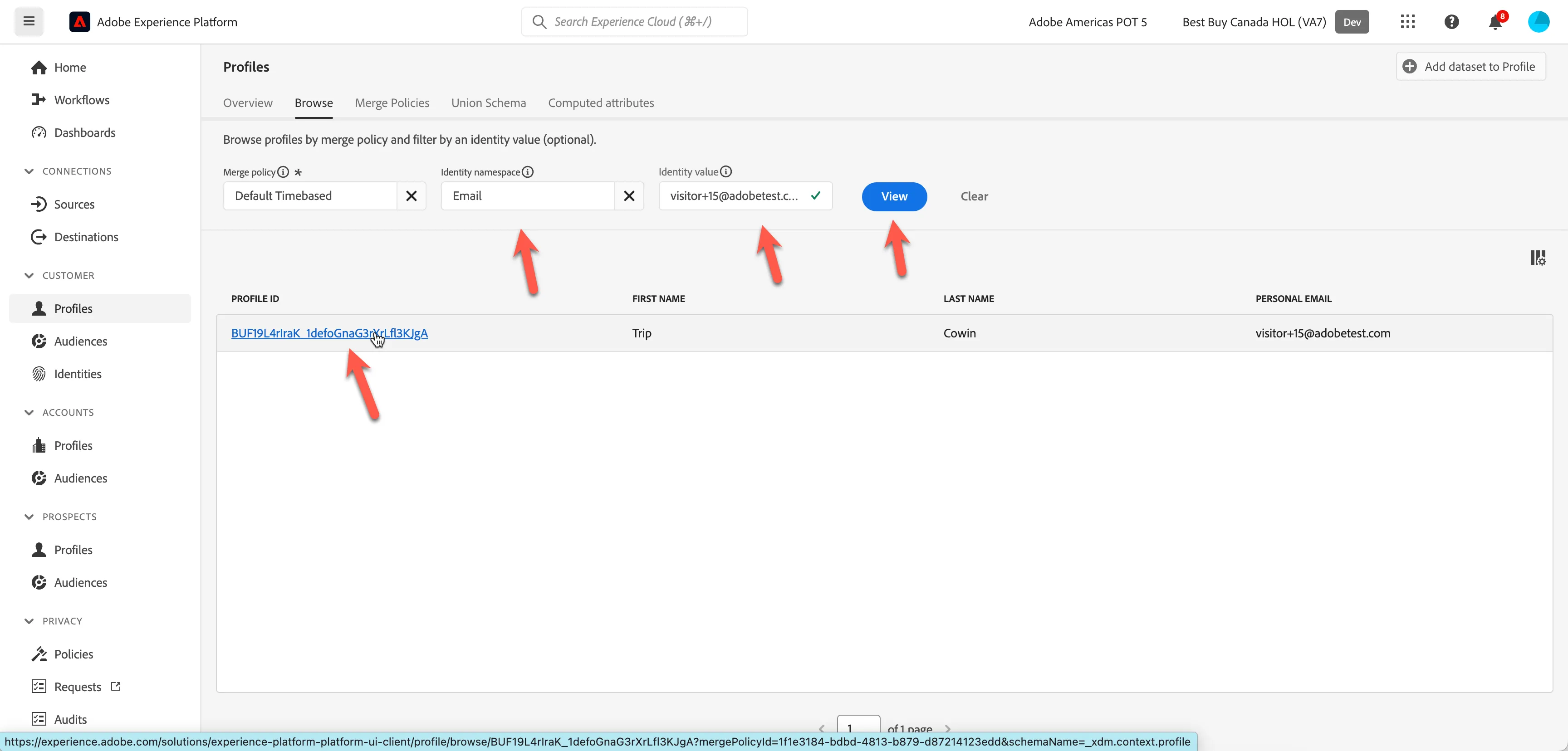Click the Dev sandbox badge

pos(1351,22)
